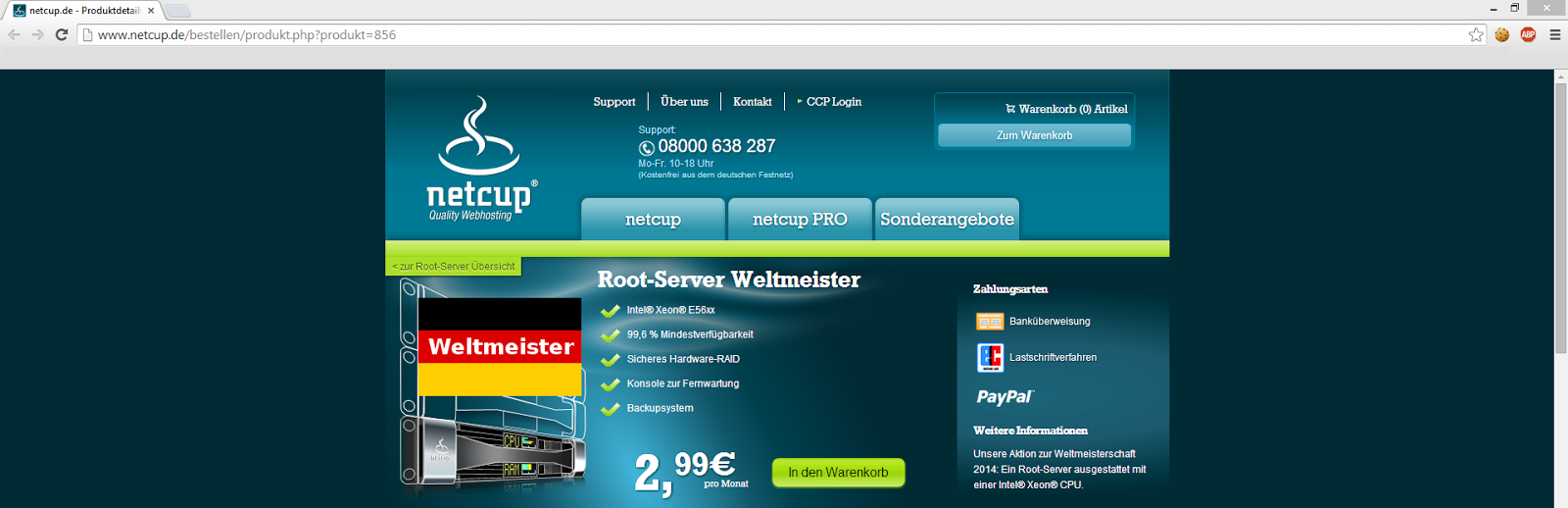Open a new browser tab
The image size is (1568, 508).
click(x=176, y=11)
